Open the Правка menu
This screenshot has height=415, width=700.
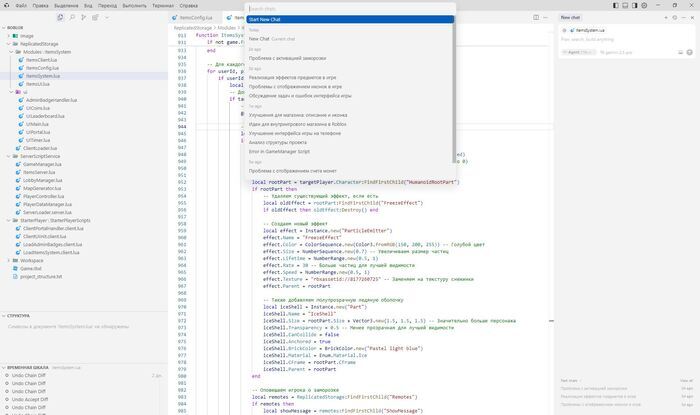(x=40, y=6)
